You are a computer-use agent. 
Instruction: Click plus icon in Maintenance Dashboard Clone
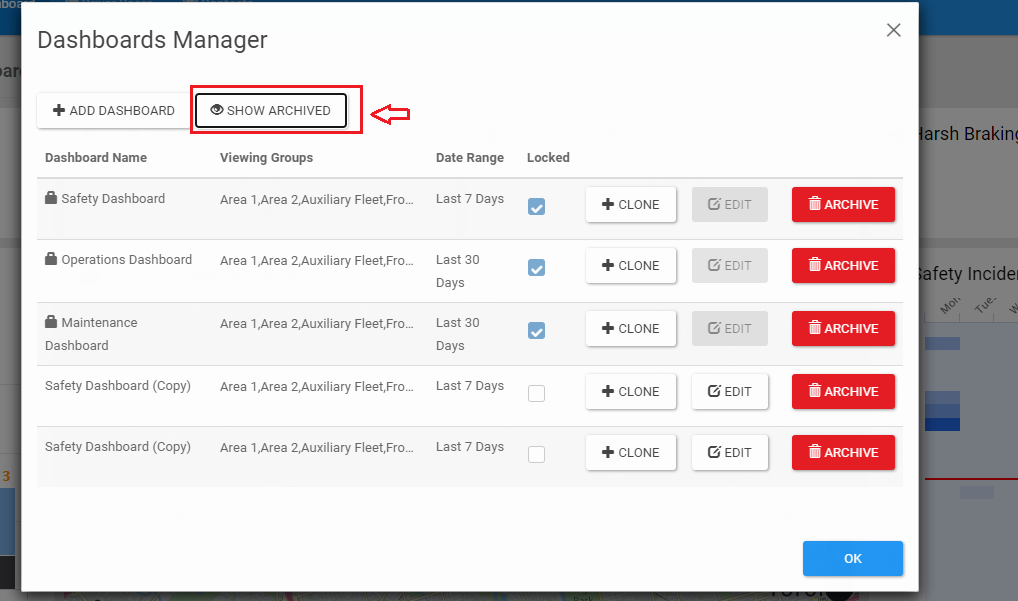pyautogui.click(x=608, y=328)
